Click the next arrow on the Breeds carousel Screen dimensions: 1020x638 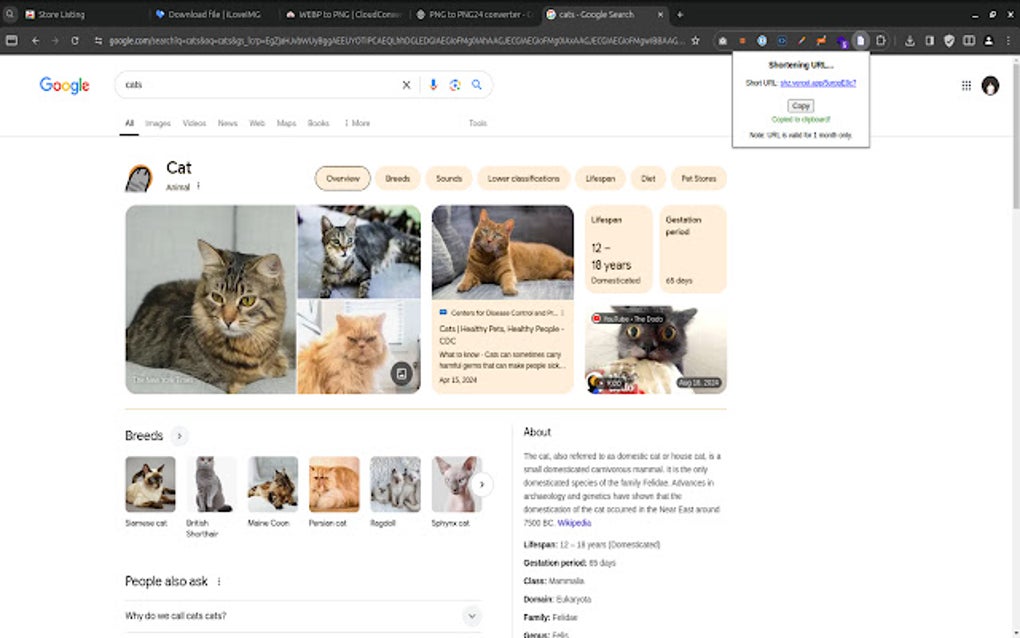tap(483, 484)
